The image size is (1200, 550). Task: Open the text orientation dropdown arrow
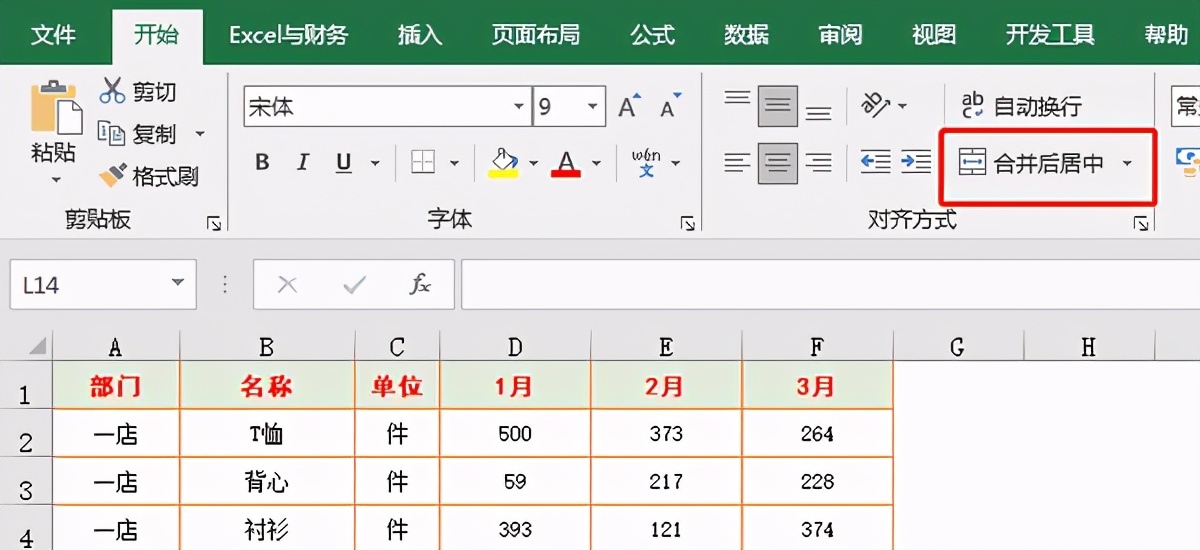tap(902, 106)
